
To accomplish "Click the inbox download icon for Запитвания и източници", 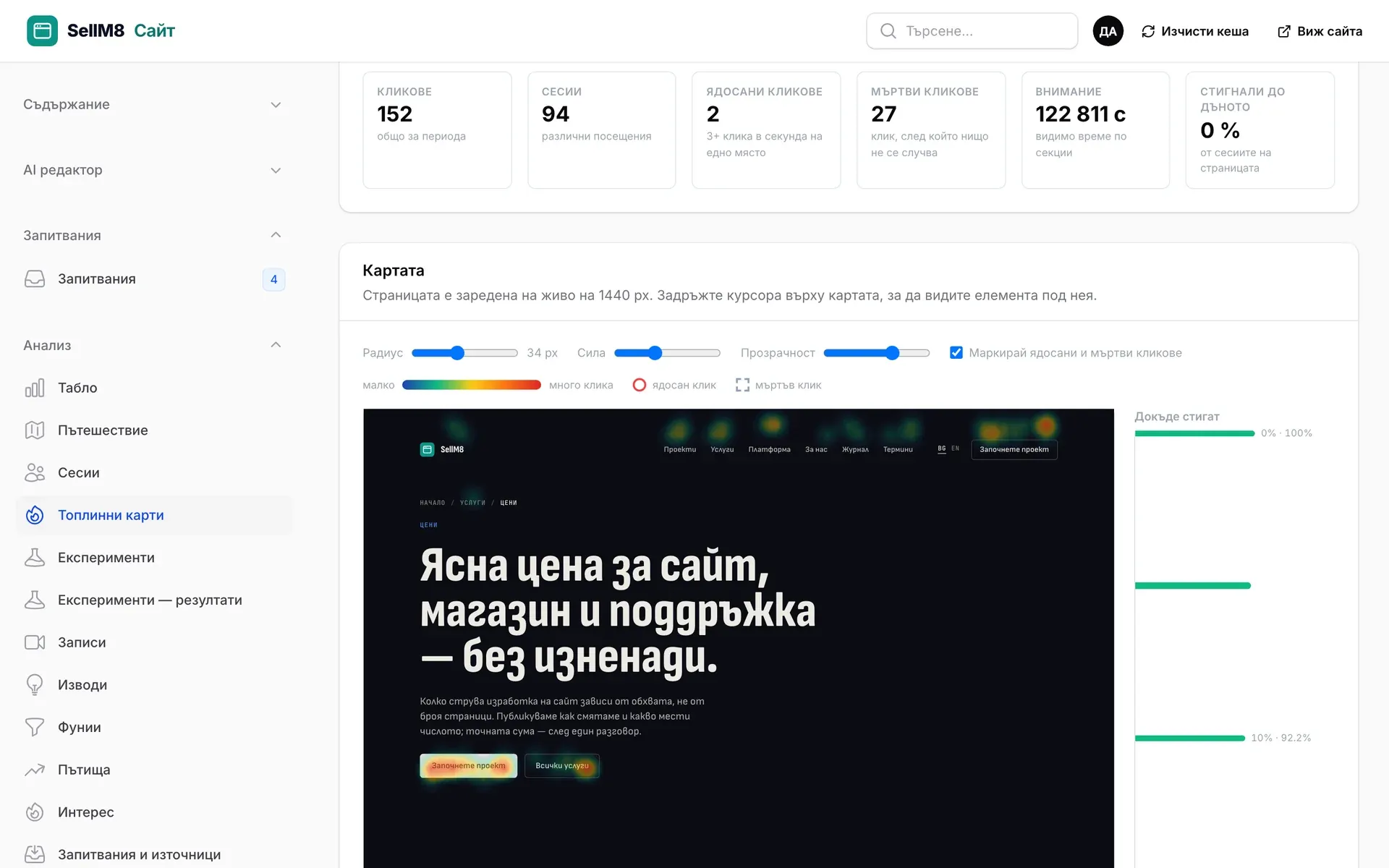I will pyautogui.click(x=35, y=854).
